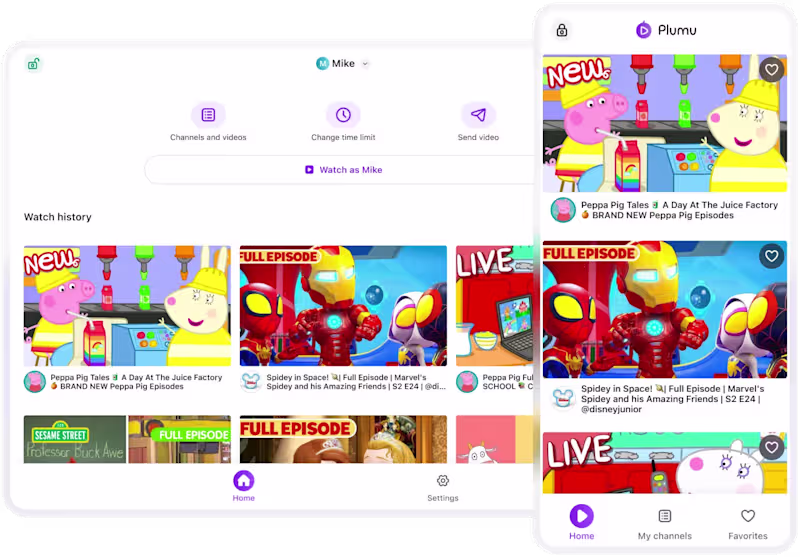The width and height of the screenshot is (800, 557).
Task: Click the 'Send video' label
Action: pos(478,137)
